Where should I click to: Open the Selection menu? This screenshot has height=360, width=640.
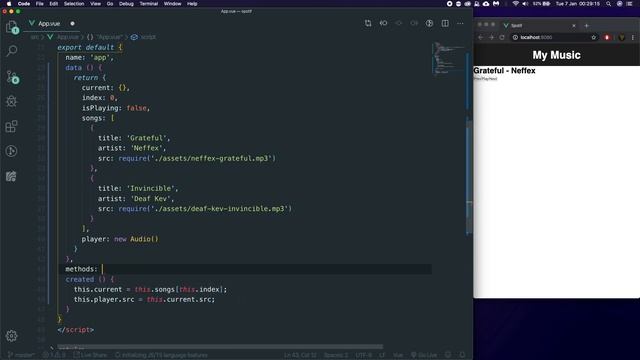click(74, 4)
